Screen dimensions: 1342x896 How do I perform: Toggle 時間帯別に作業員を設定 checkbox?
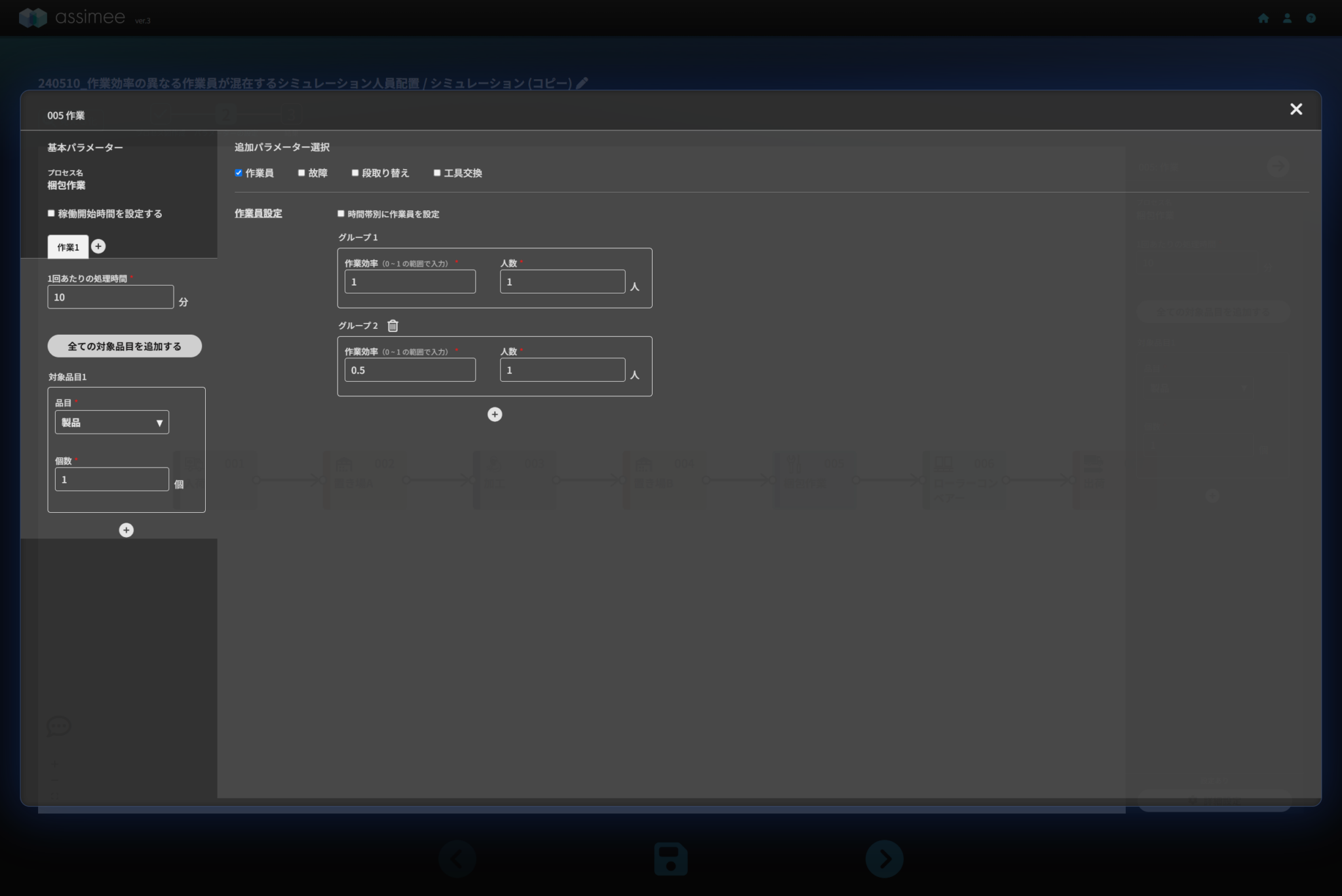tap(341, 214)
